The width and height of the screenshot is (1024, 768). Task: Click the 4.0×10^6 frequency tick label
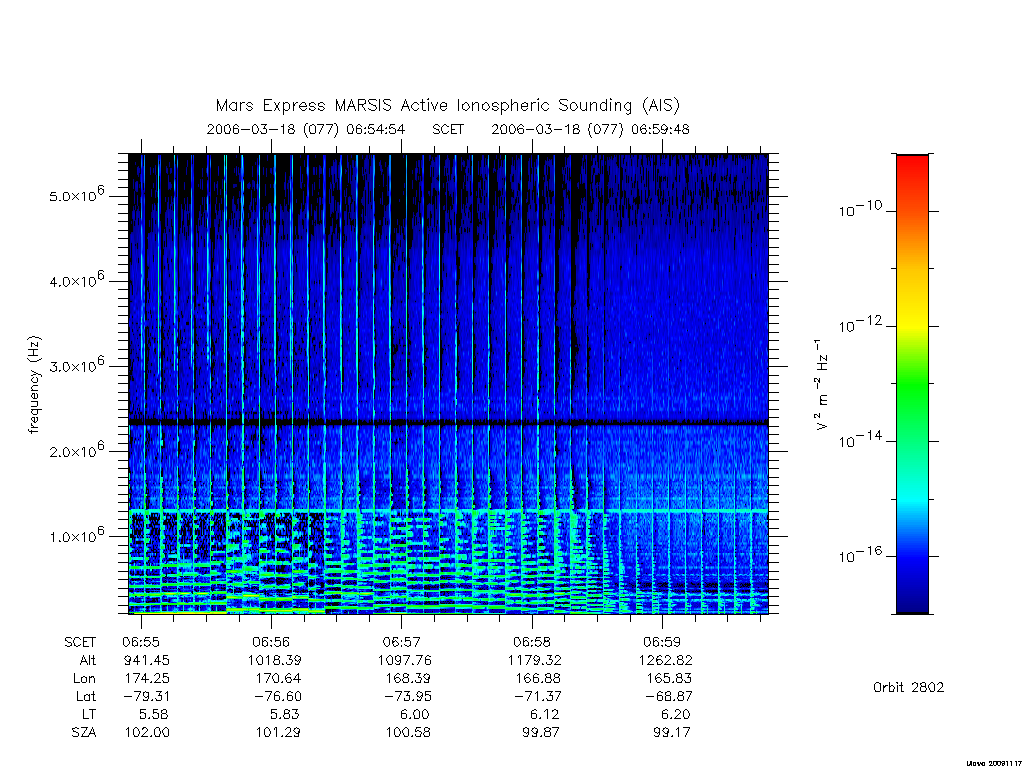[76, 280]
